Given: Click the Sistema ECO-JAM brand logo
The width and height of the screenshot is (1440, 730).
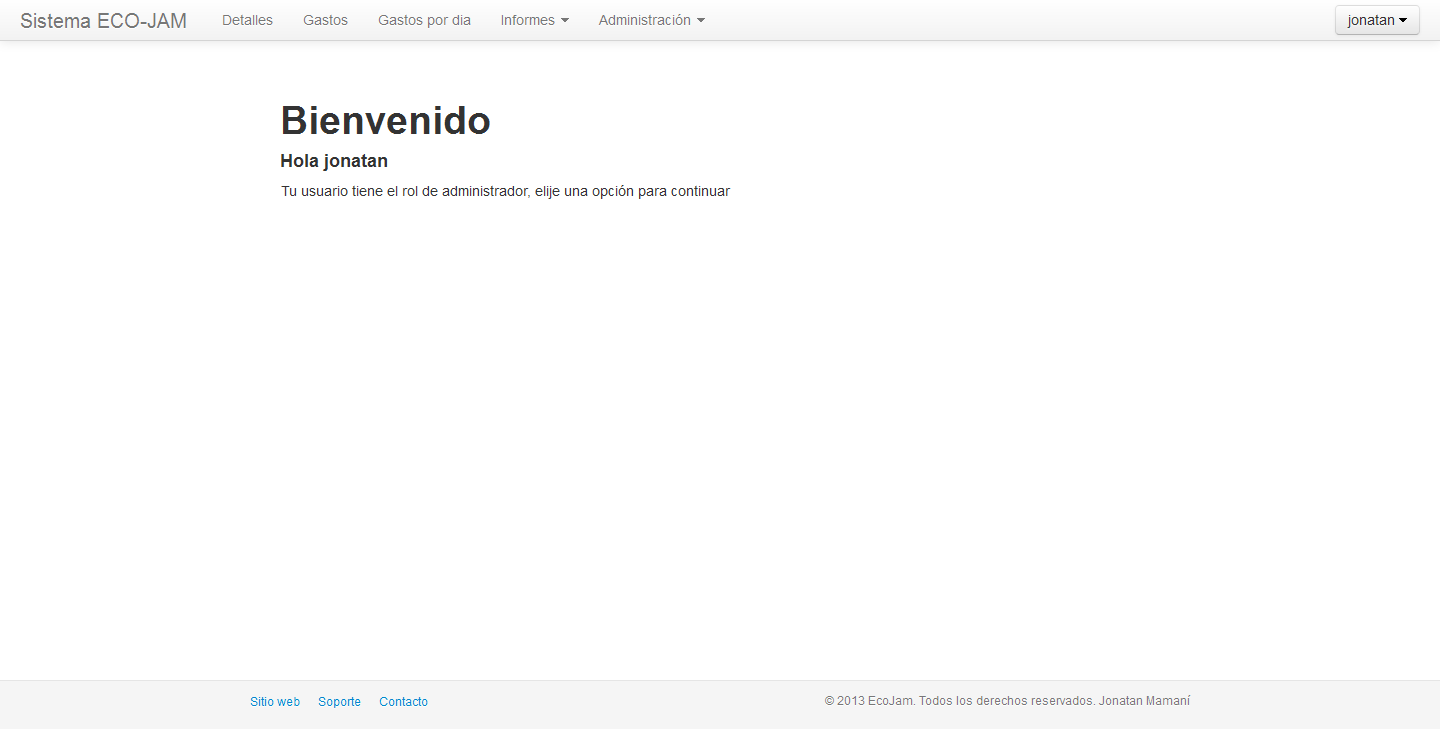Looking at the screenshot, I should [x=103, y=20].
